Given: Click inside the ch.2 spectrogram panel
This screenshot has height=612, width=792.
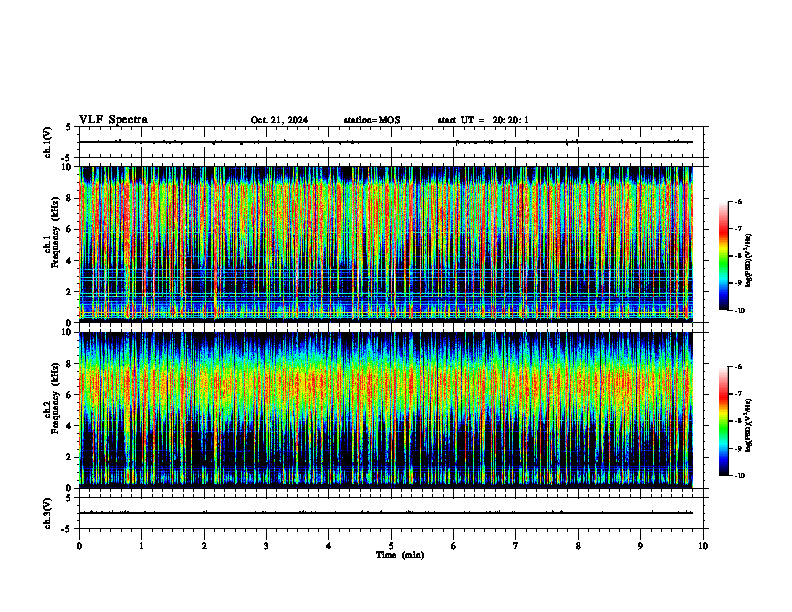Looking at the screenshot, I should coord(386,410).
